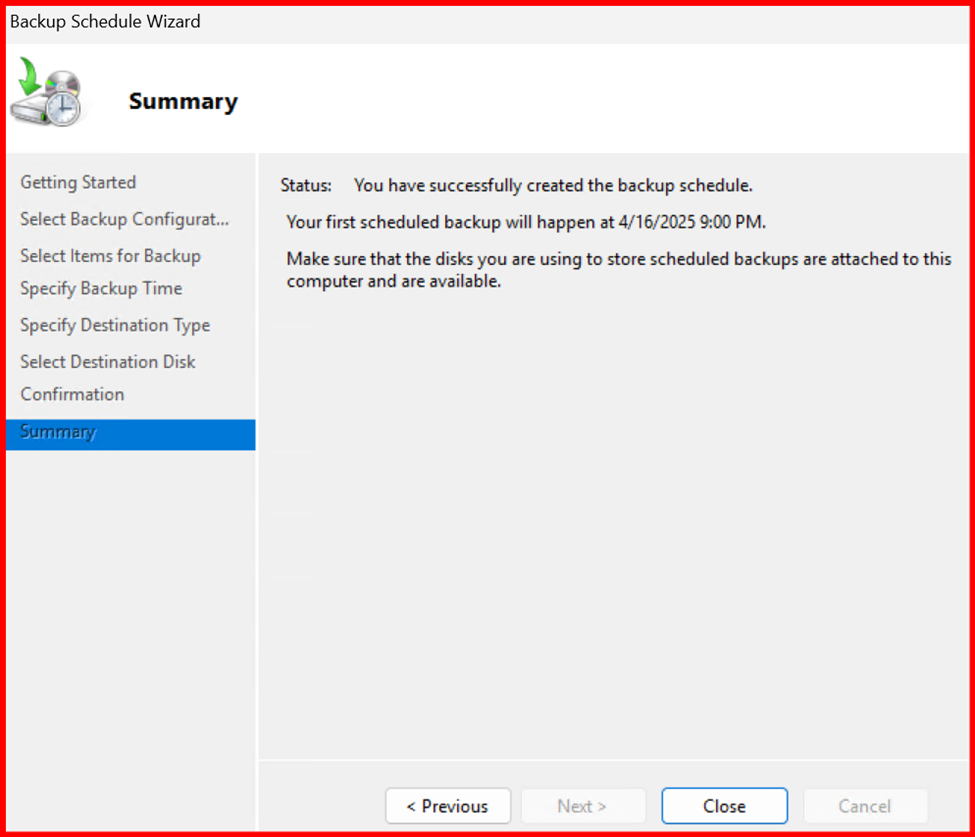Screen dimensions: 975x837
Task: Click the 'Make sure that the disks' notice
Action: [618, 259]
